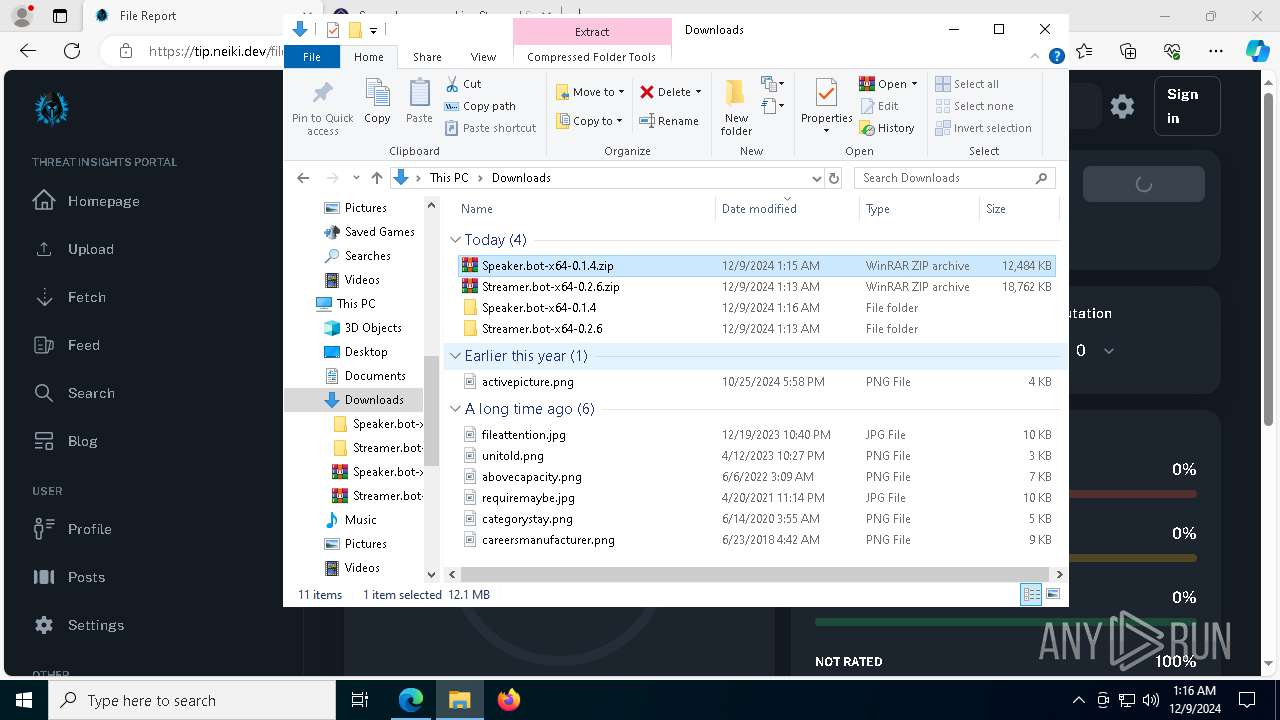
Task: Open Move to dropdown
Action: [590, 92]
